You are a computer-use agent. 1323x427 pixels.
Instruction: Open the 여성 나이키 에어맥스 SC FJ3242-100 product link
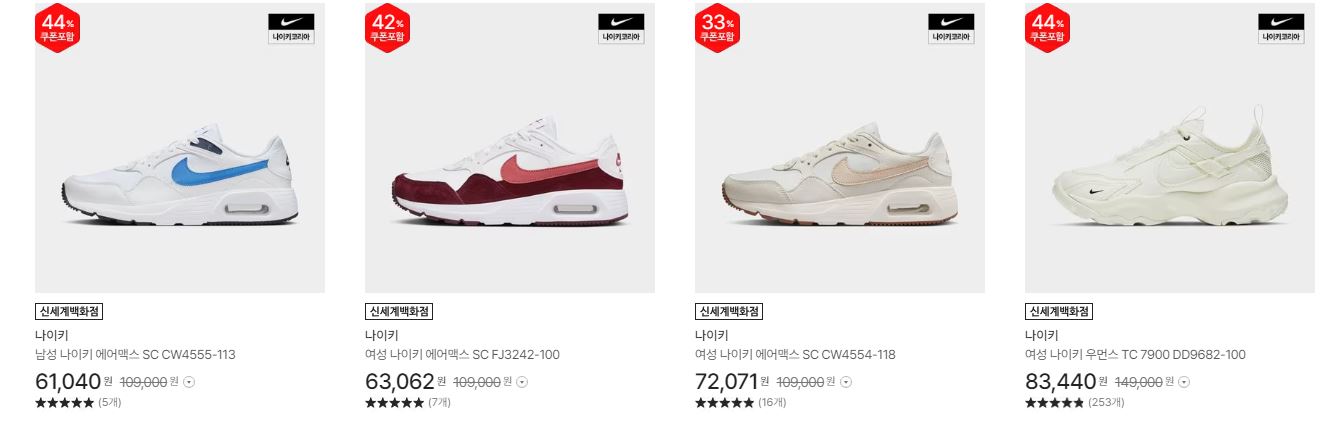[x=462, y=355]
